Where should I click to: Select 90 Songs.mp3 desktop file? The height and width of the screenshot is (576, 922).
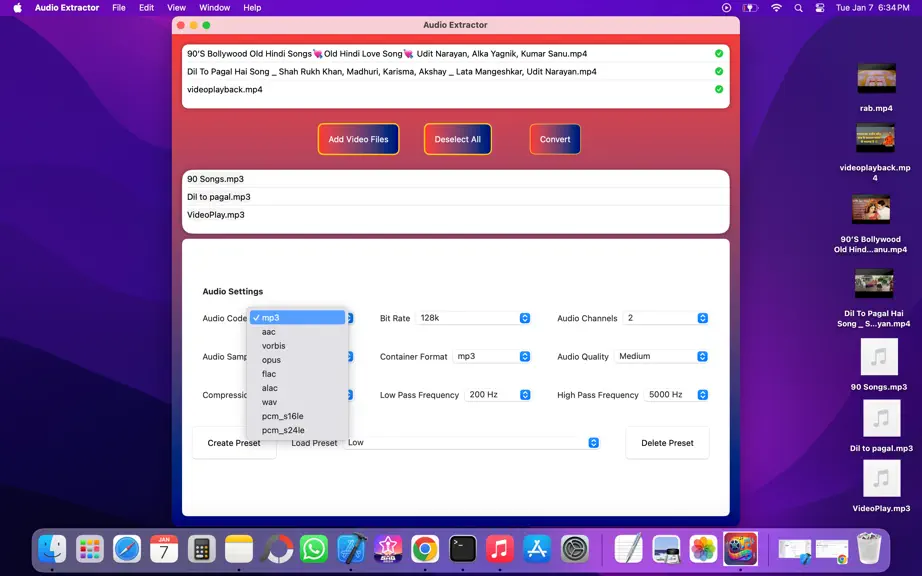[x=879, y=364]
